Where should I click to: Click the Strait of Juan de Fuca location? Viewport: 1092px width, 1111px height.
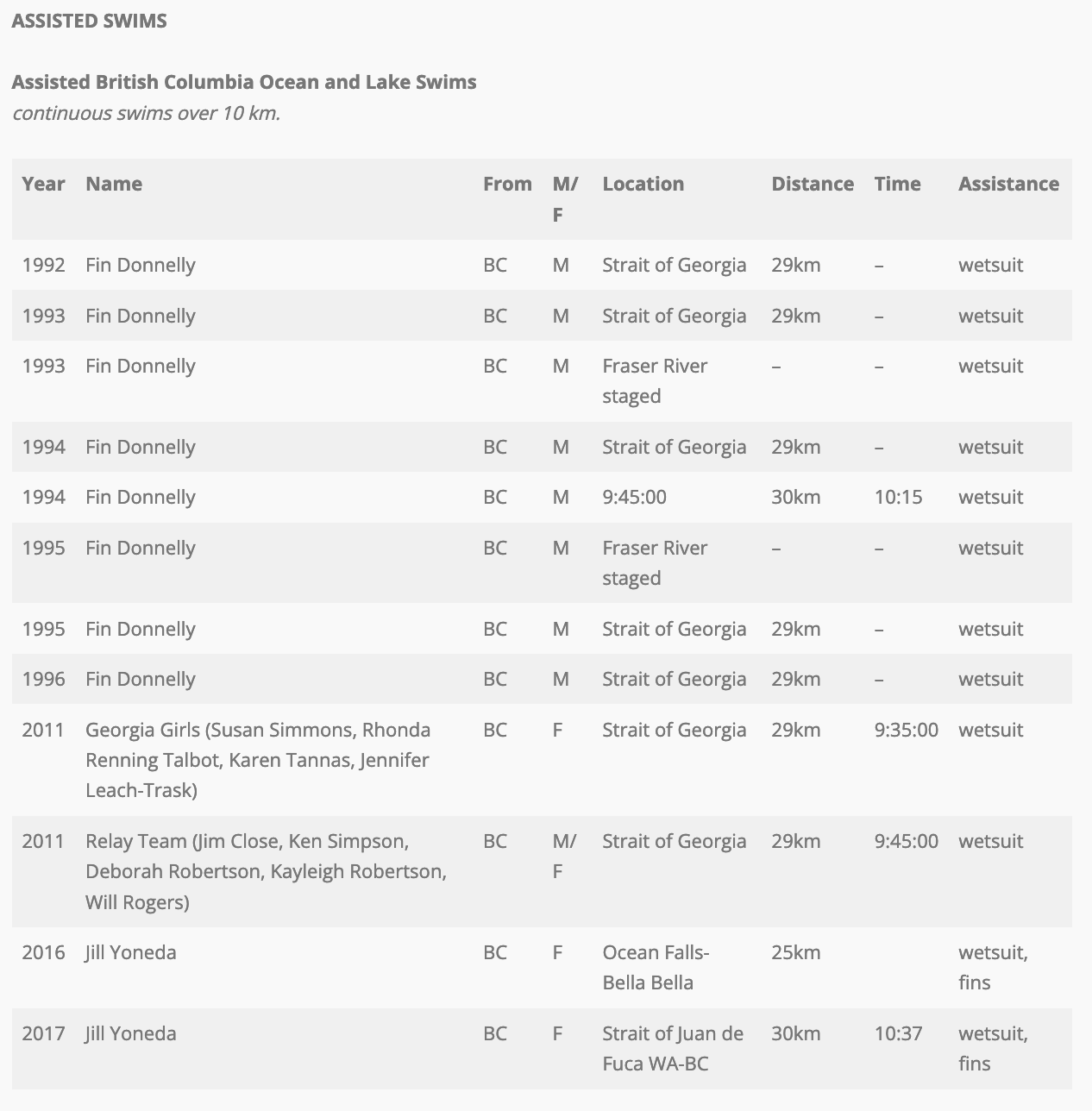[x=673, y=1048]
